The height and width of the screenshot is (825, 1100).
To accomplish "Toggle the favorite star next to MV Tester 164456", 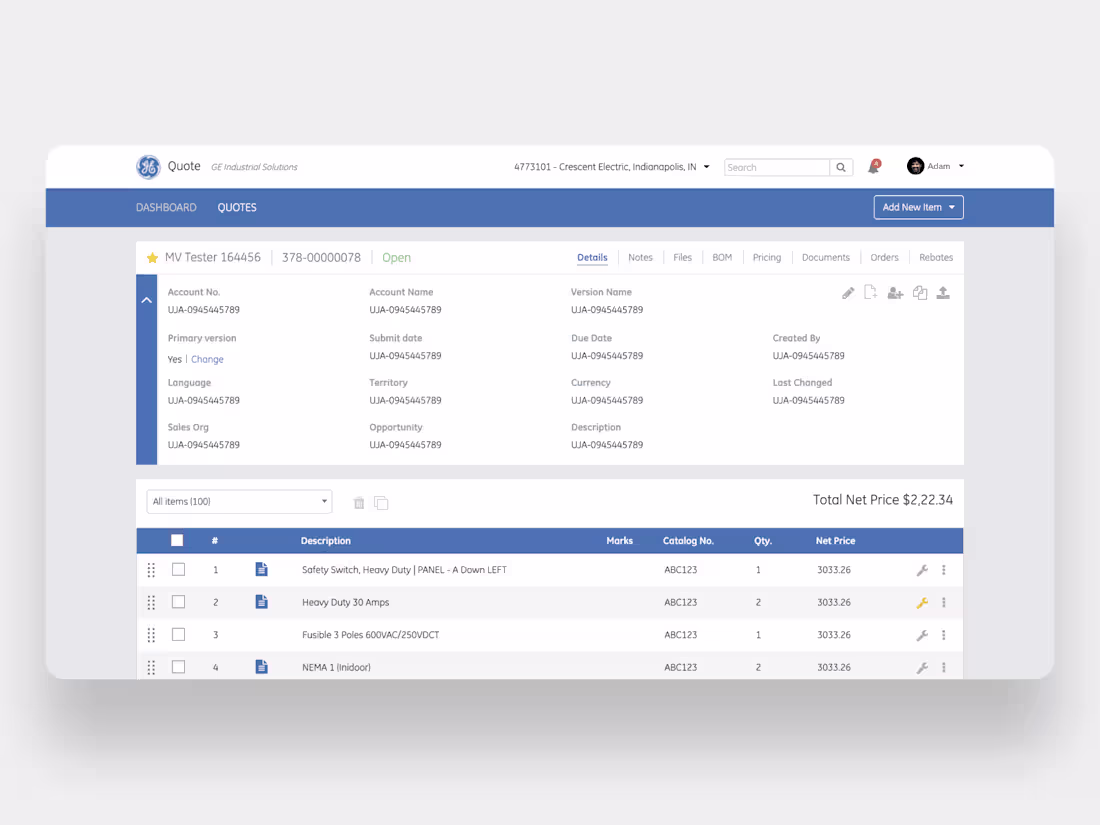I will pyautogui.click(x=152, y=257).
